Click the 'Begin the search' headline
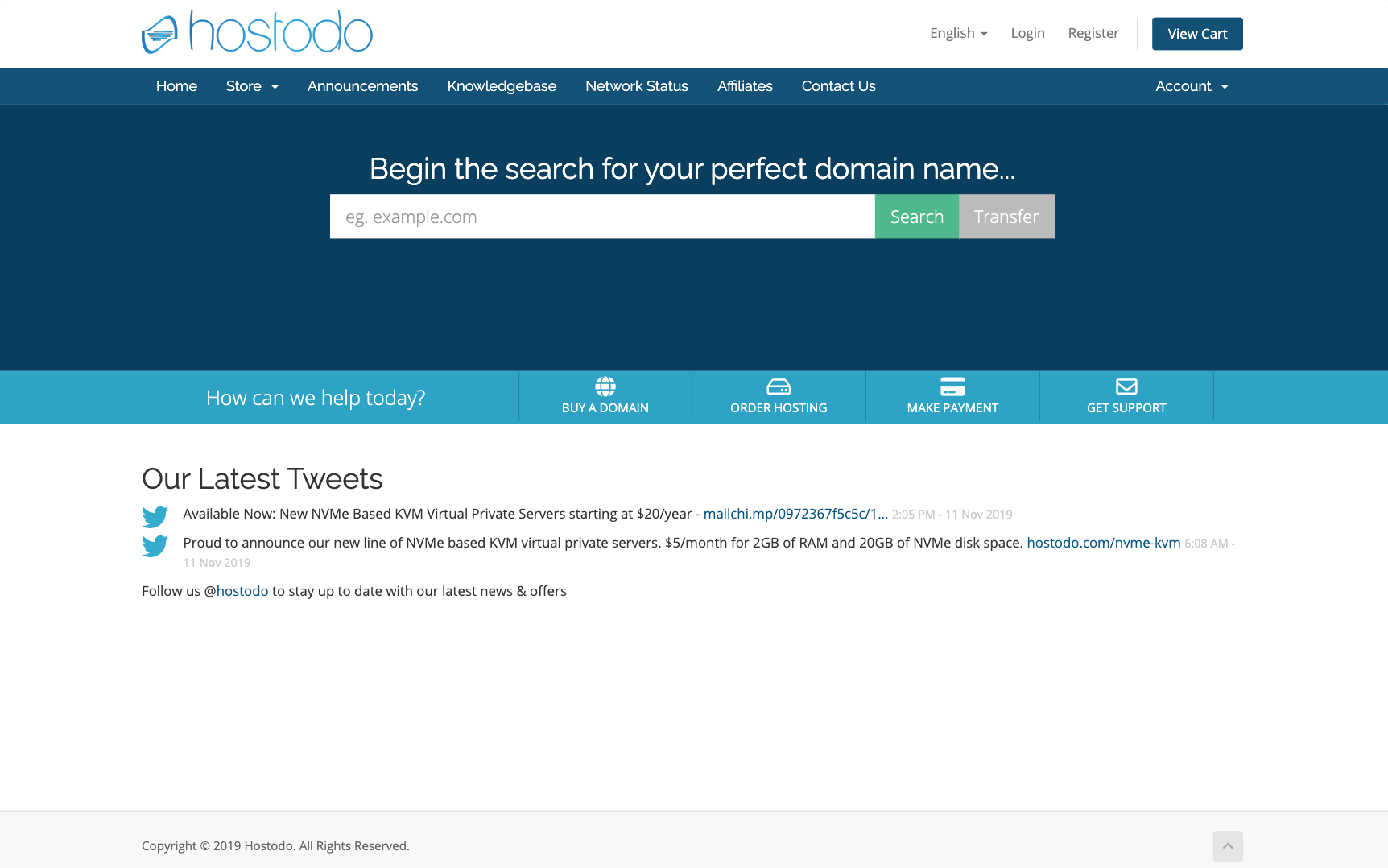 coord(692,169)
